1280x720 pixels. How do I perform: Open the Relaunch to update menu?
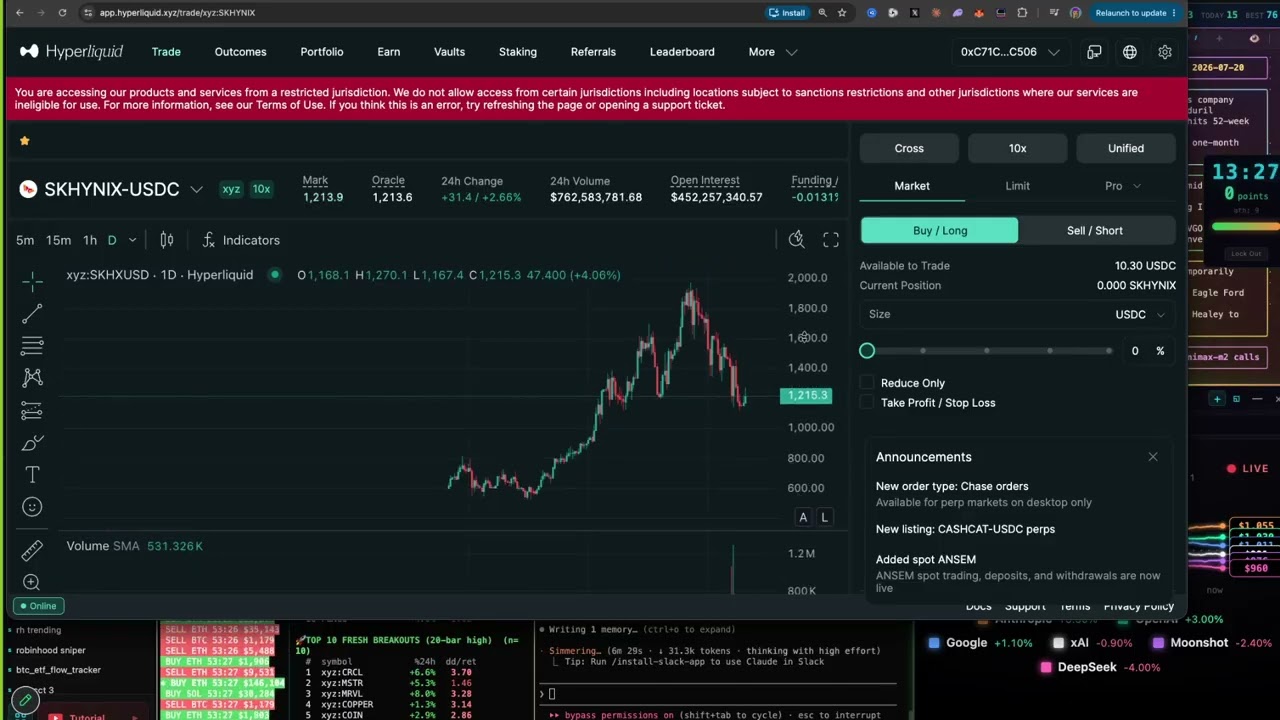[1136, 13]
